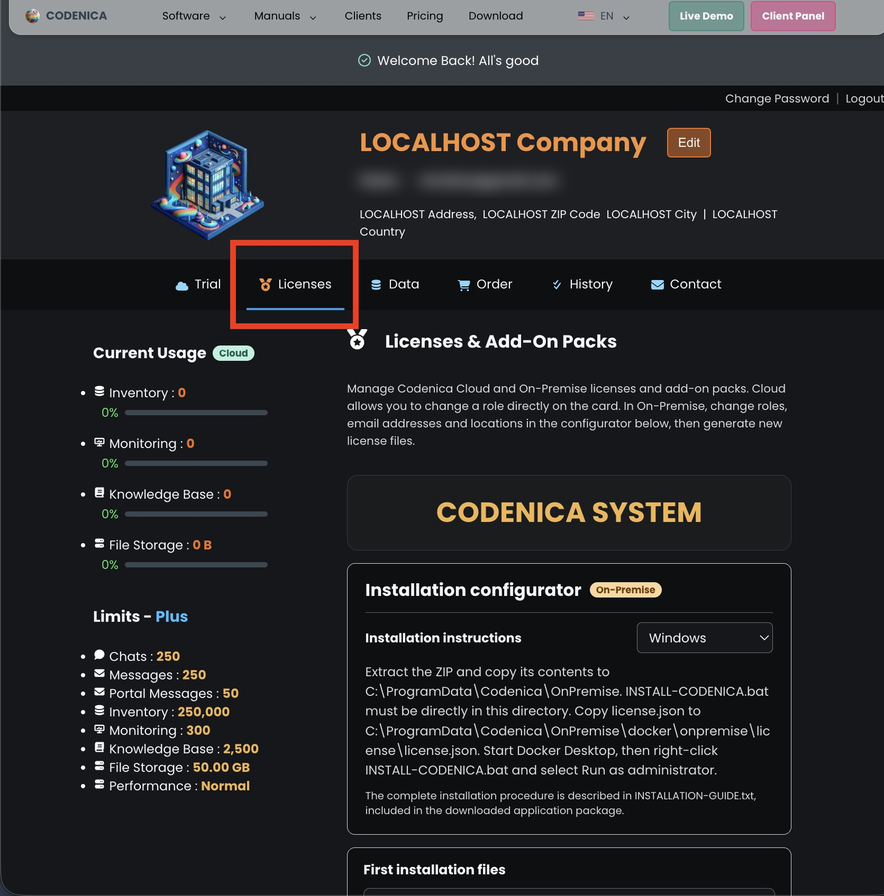Image resolution: width=884 pixels, height=896 pixels.
Task: Click the Change Password link
Action: (x=777, y=98)
